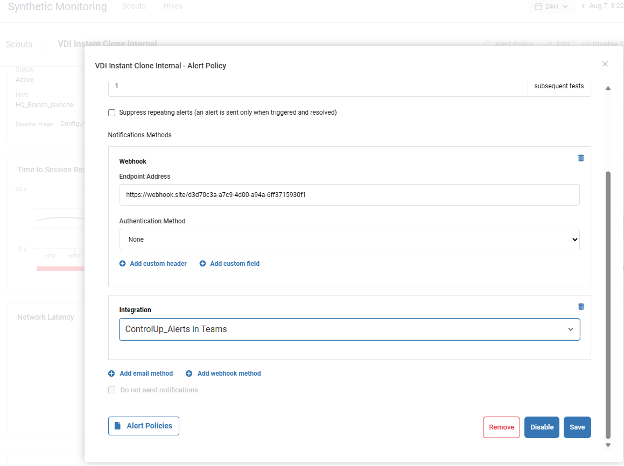Click plus icon beside Add custom field
Image resolution: width=624 pixels, height=466 pixels.
click(202, 264)
